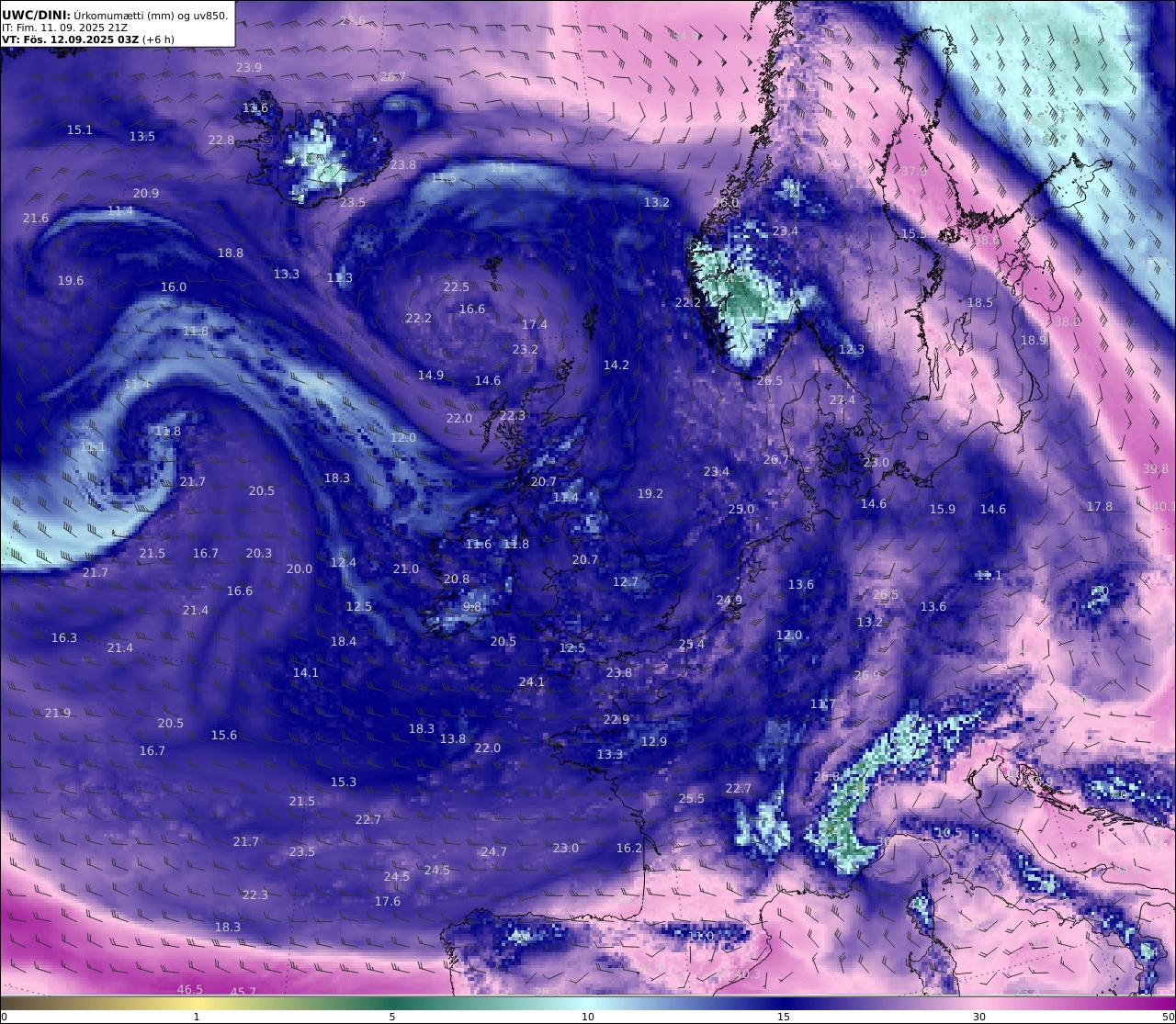The image size is (1176, 1024).
Task: Click the 21.9 value
Action: 58,714
